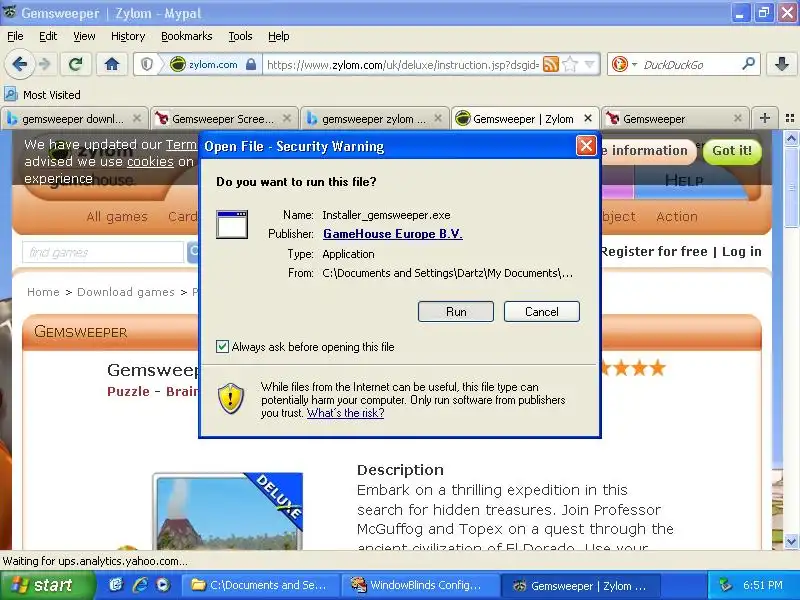Open the Home page icon

[112, 64]
